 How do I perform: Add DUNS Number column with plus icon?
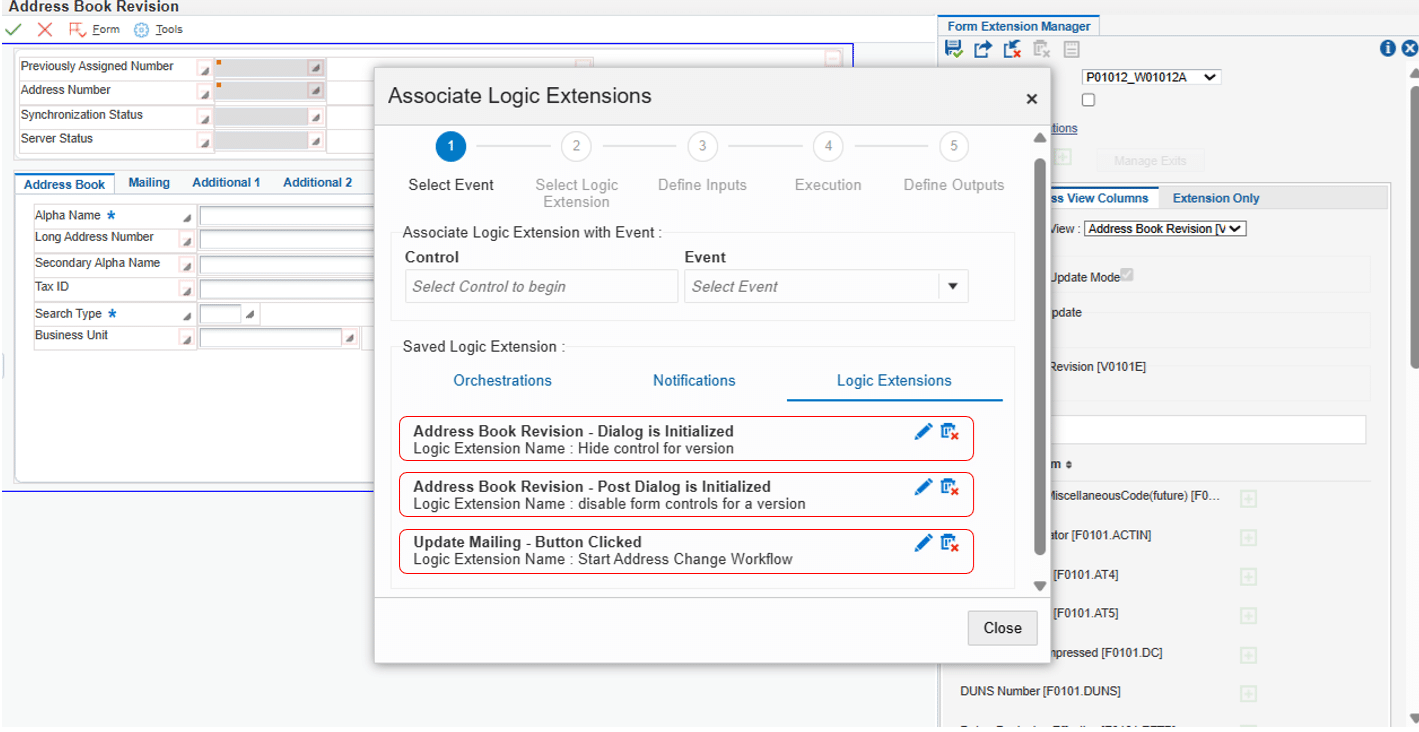(1248, 693)
